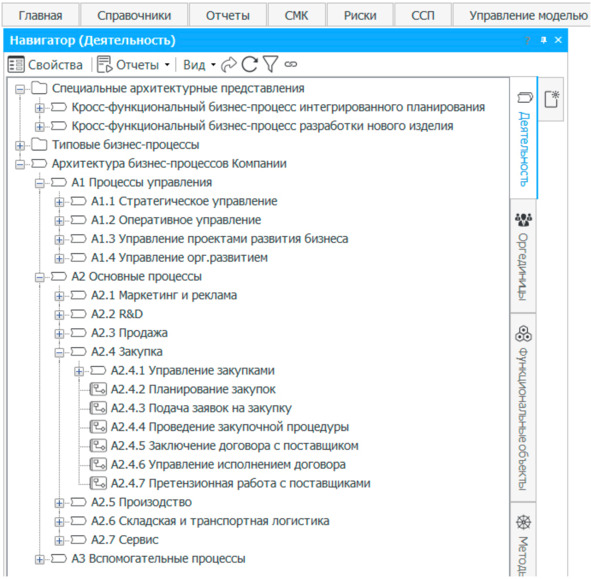Expand the Типовые бизнес-процессы folder
591x579 pixels.
coord(20,146)
